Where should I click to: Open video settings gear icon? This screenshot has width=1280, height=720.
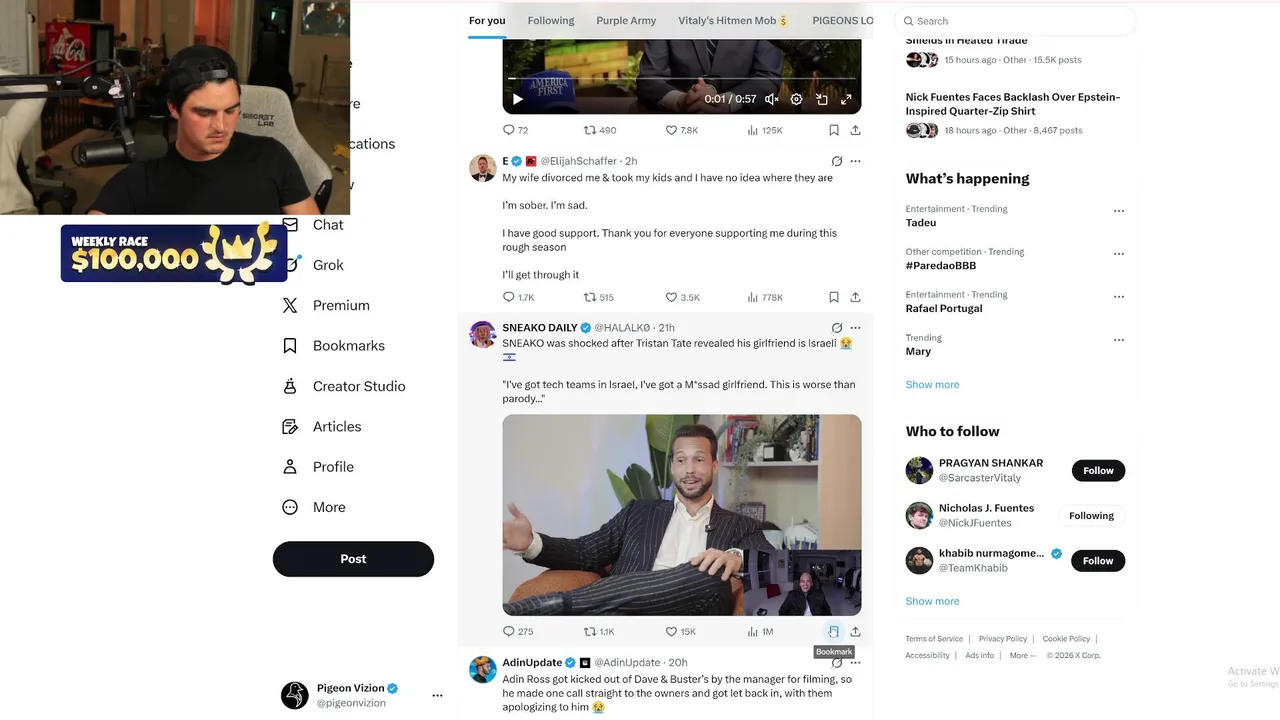coord(797,99)
